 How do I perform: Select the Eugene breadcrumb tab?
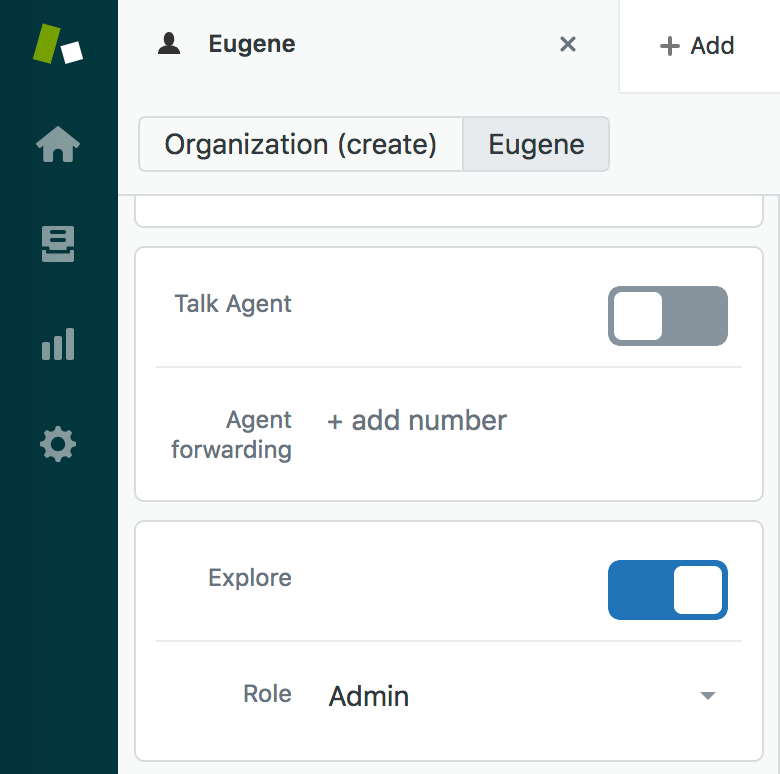point(536,144)
